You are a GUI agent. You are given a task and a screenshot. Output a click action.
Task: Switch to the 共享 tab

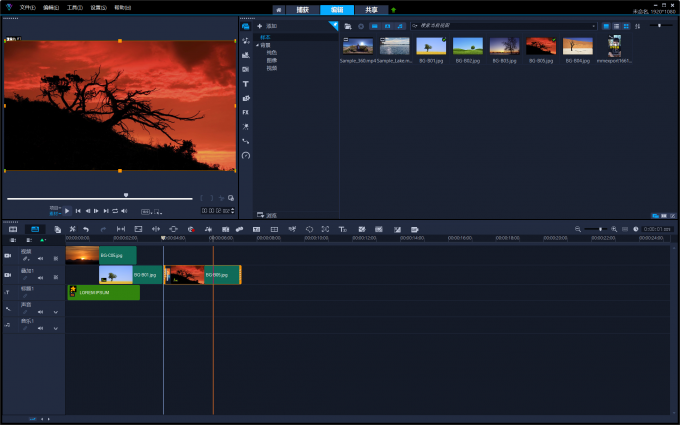click(371, 9)
